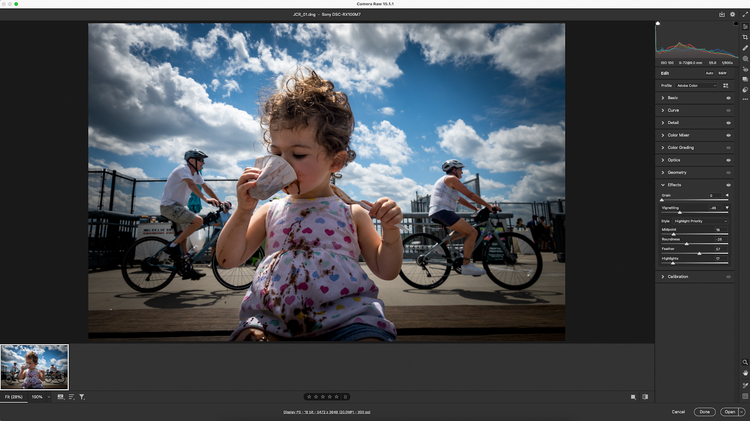Click the Open button

click(729, 412)
